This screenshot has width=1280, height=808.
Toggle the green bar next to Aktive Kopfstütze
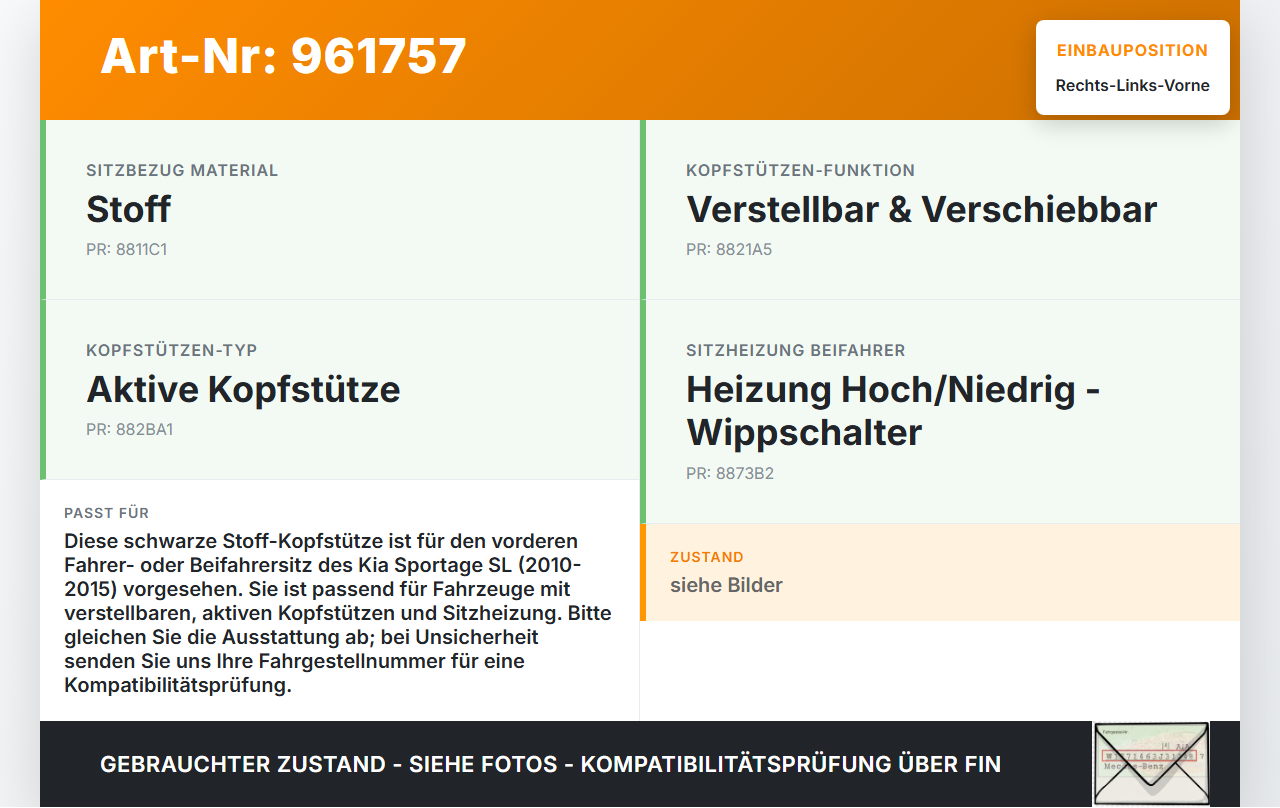(42, 389)
